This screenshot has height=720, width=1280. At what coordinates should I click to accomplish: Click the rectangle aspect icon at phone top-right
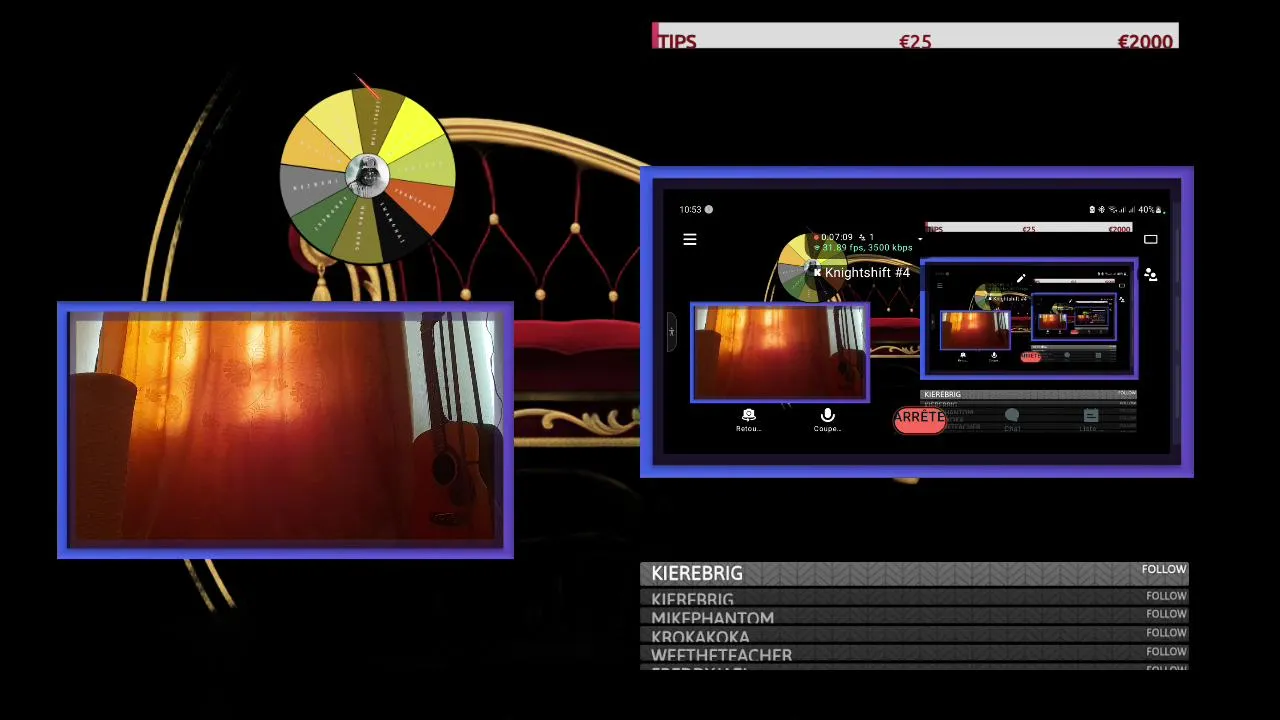1150,240
